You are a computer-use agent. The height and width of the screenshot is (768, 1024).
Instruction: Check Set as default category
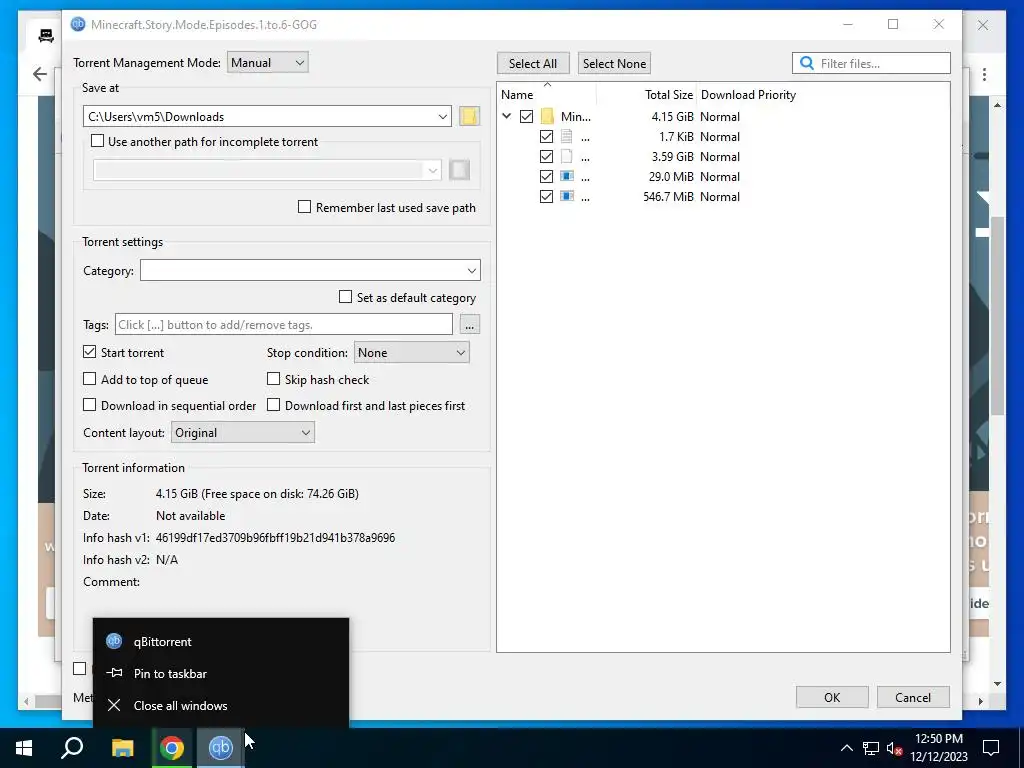click(345, 297)
